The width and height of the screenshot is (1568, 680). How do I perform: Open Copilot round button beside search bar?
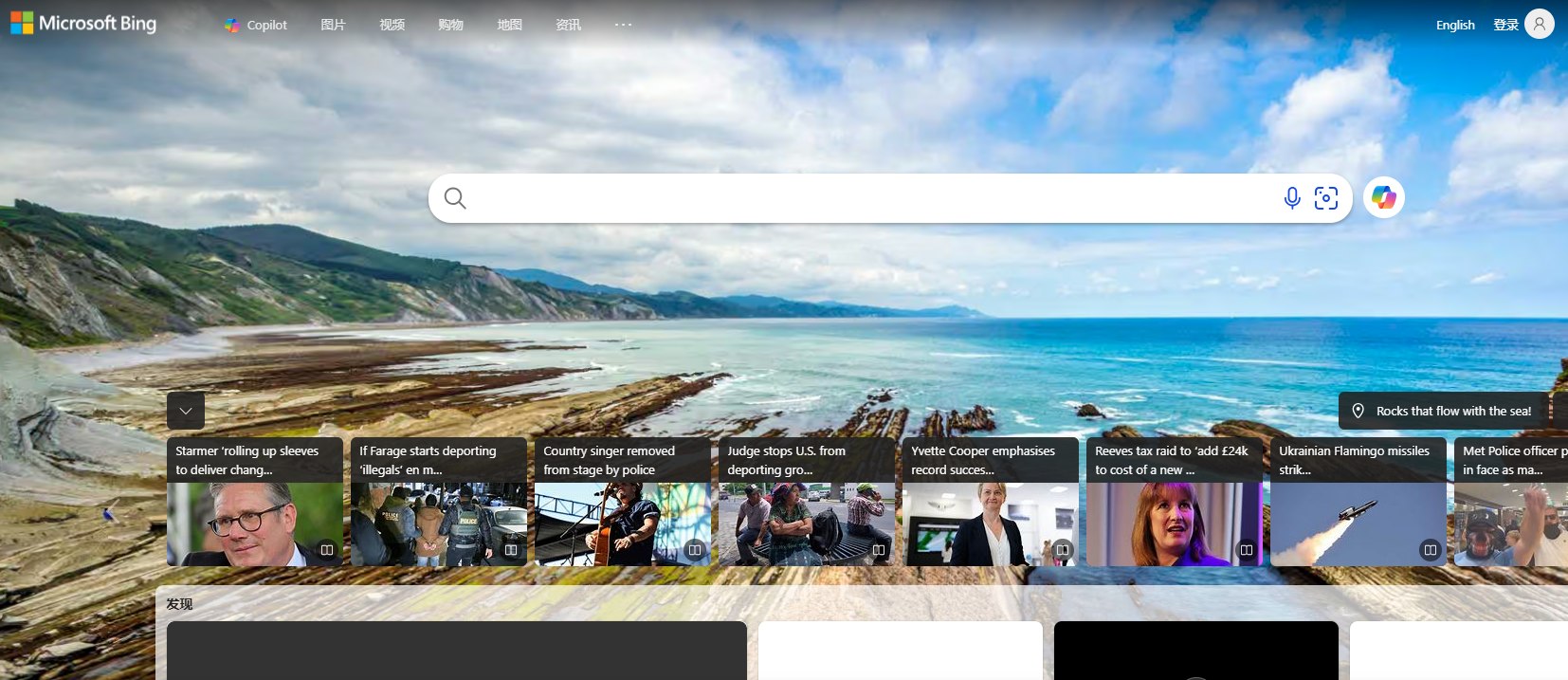pos(1383,198)
